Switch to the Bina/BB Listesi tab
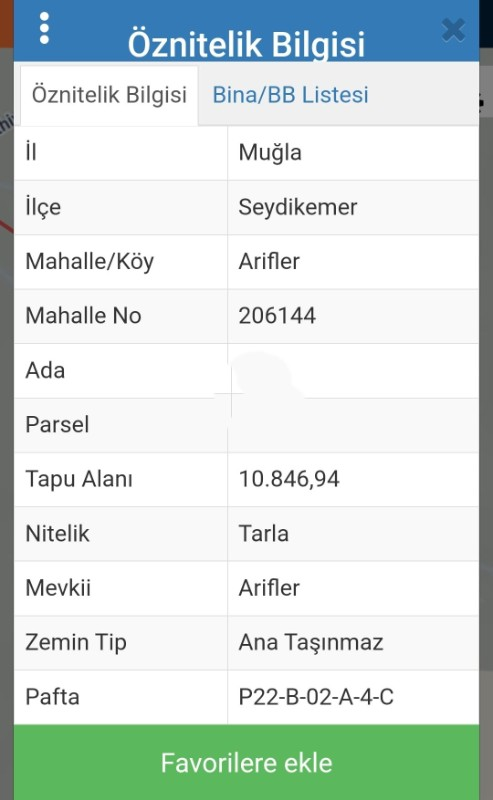Viewport: 493px width, 800px height. pyautogui.click(x=290, y=95)
